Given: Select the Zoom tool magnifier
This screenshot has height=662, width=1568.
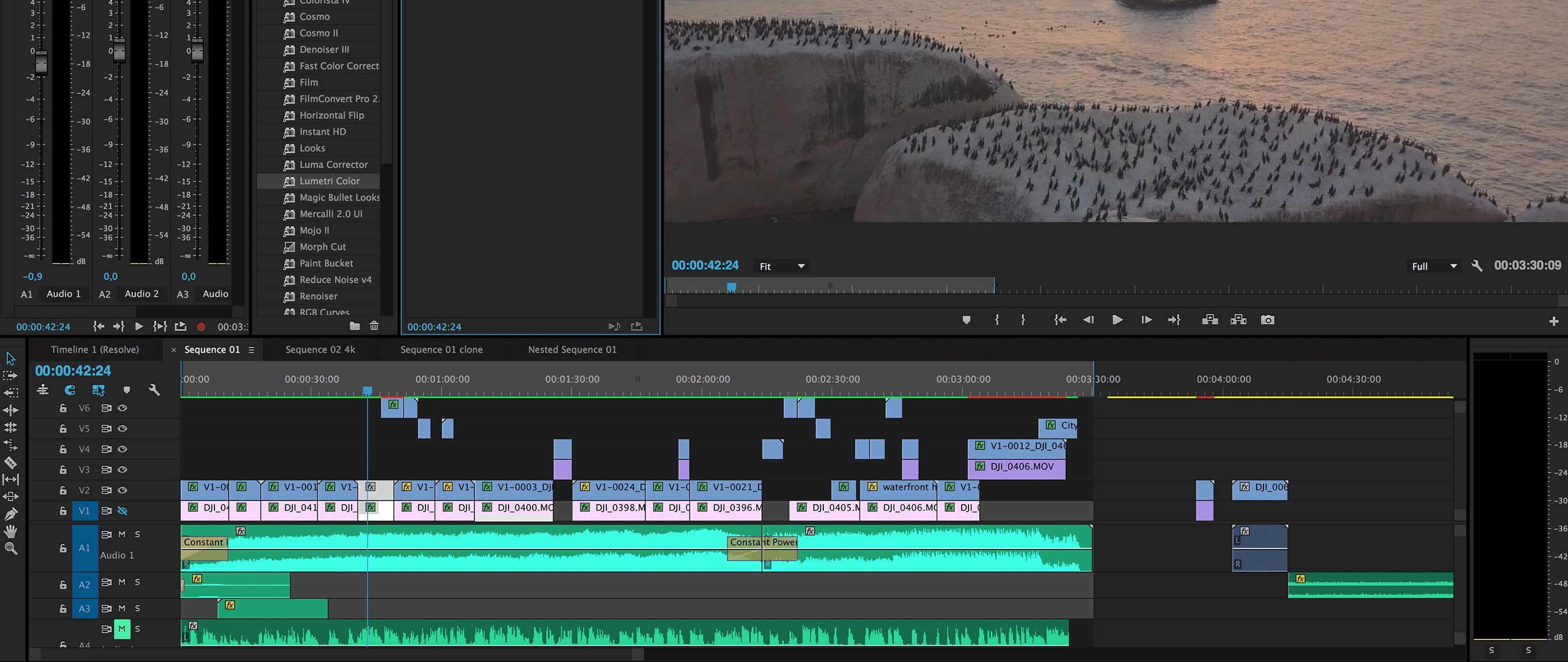Looking at the screenshot, I should (10, 549).
